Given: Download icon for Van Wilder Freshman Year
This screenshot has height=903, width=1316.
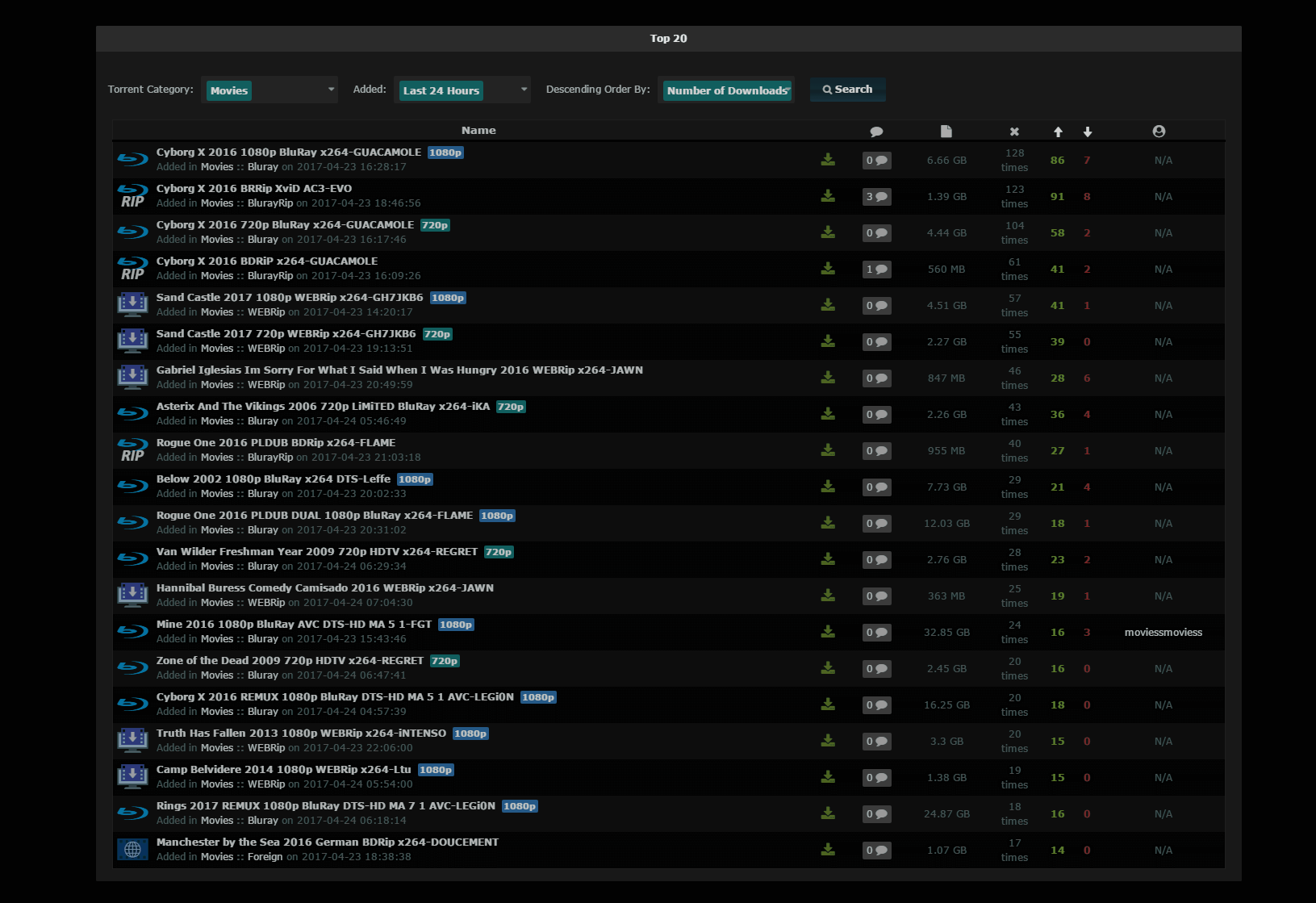Looking at the screenshot, I should [x=828, y=559].
